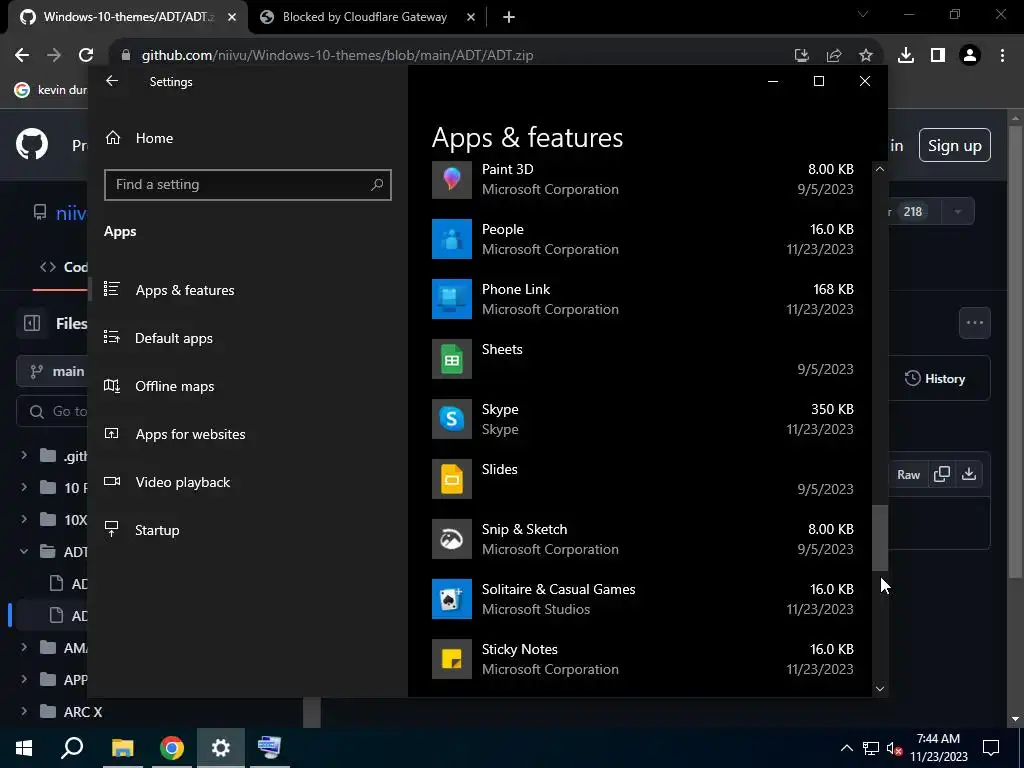Open the three-dot file options on GitHub
The height and width of the screenshot is (768, 1024).
[974, 323]
